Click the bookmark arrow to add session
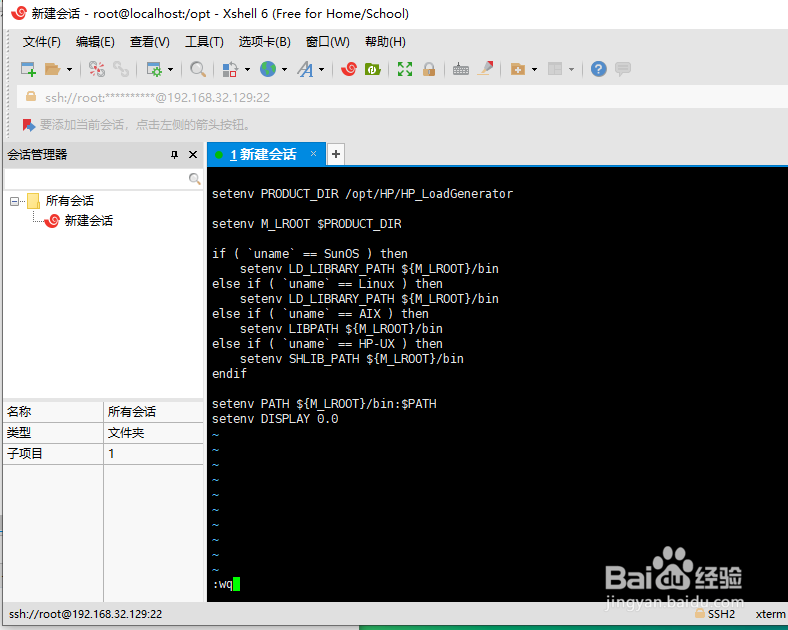Viewport: 788px width, 630px height. pyautogui.click(x=29, y=125)
